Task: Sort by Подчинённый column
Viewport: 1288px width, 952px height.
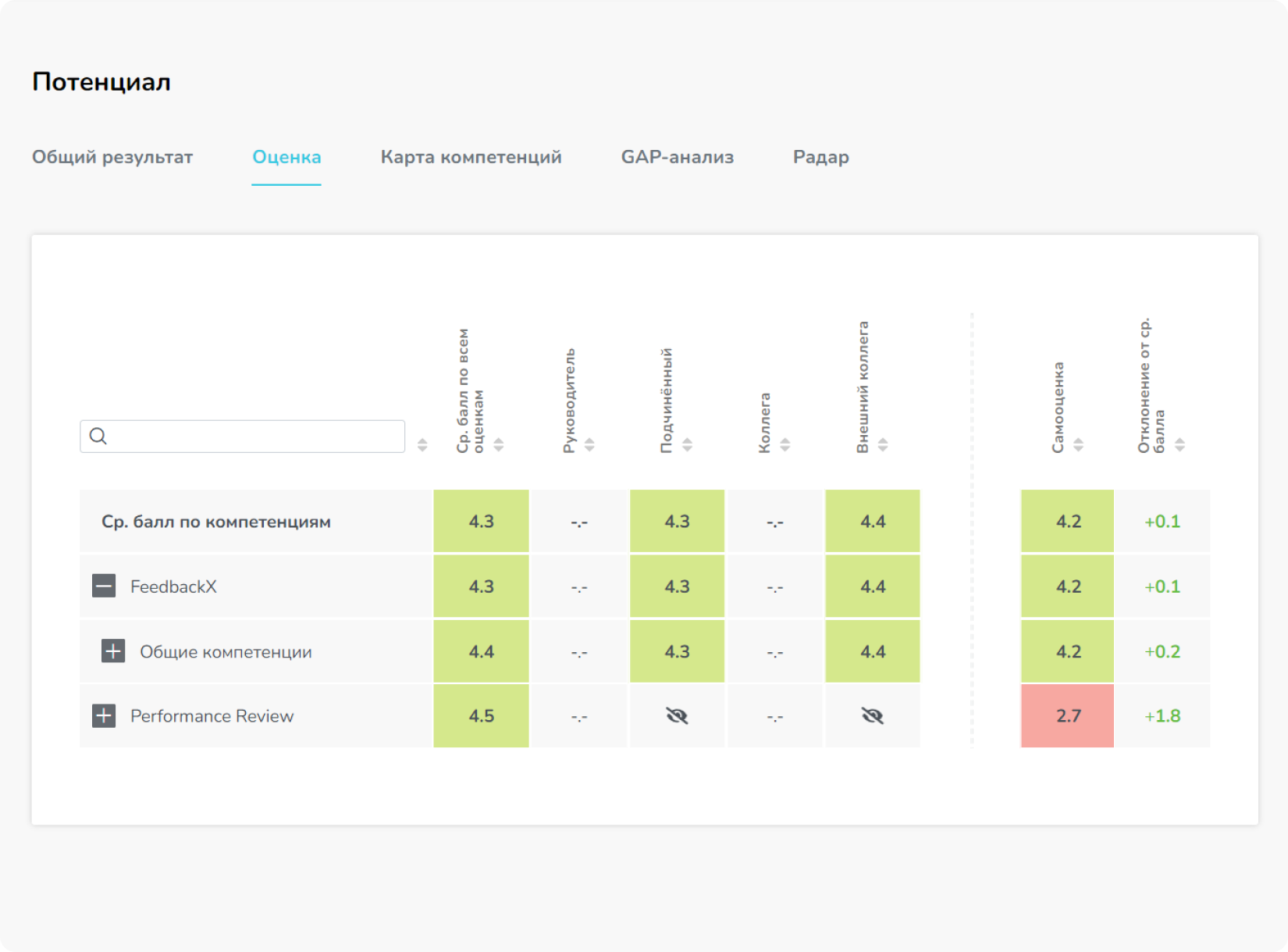Action: click(687, 445)
